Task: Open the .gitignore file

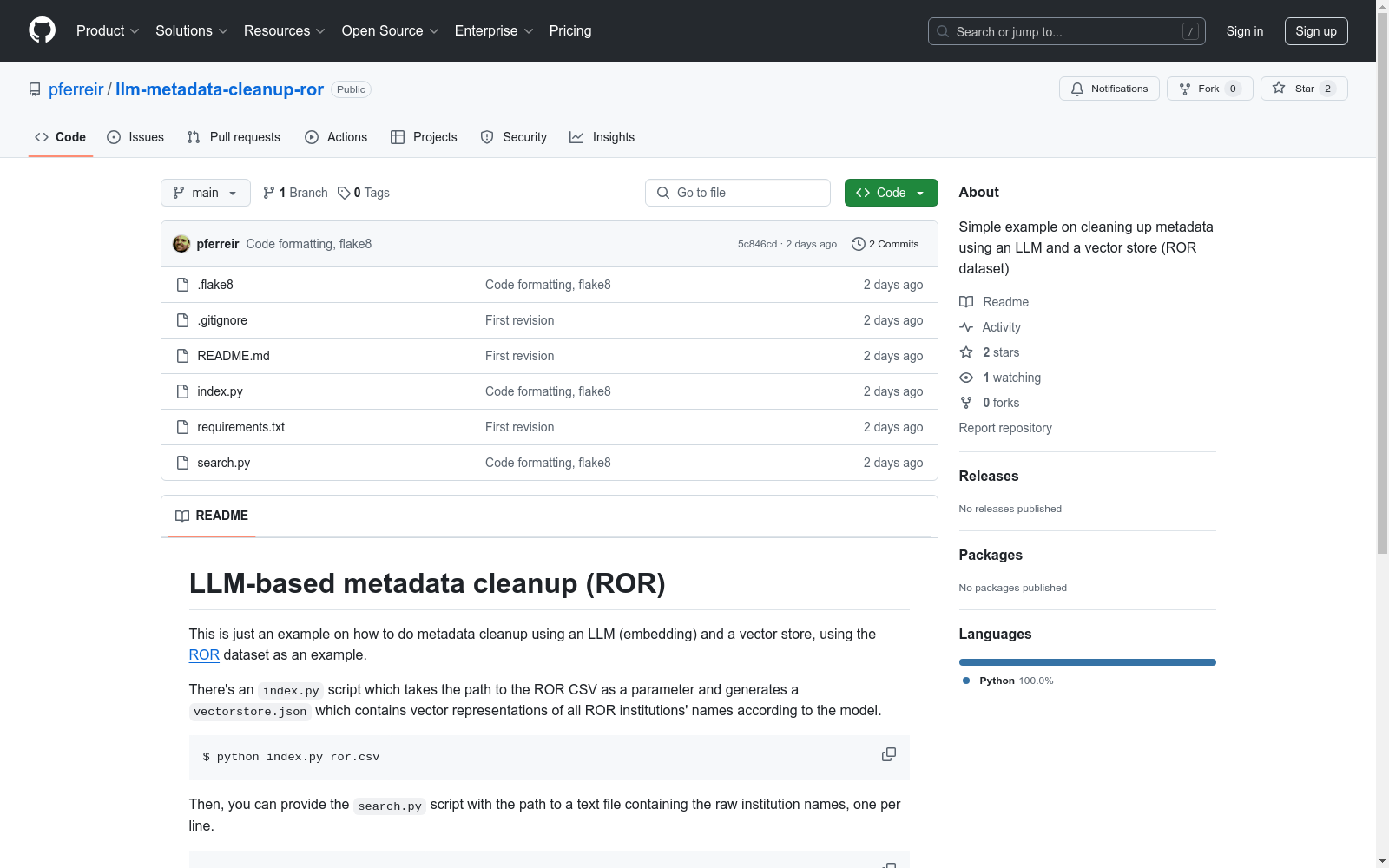Action: 222,320
